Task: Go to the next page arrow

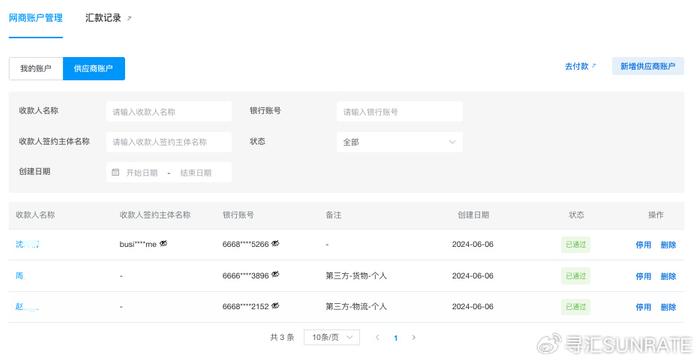Action: pyautogui.click(x=414, y=337)
